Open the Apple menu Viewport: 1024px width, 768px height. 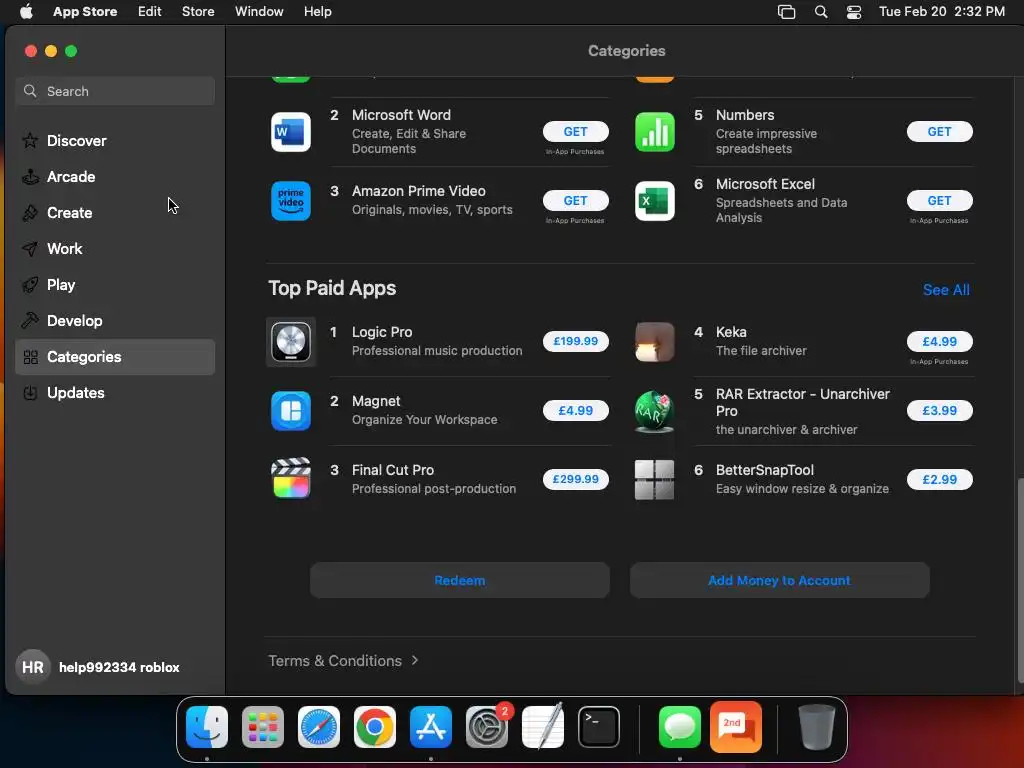coord(26,11)
